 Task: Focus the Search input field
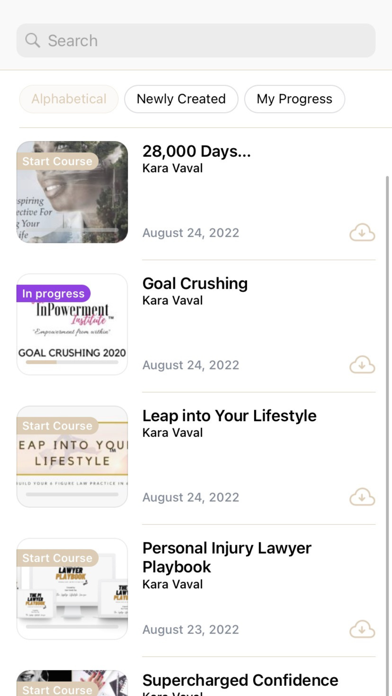click(196, 40)
